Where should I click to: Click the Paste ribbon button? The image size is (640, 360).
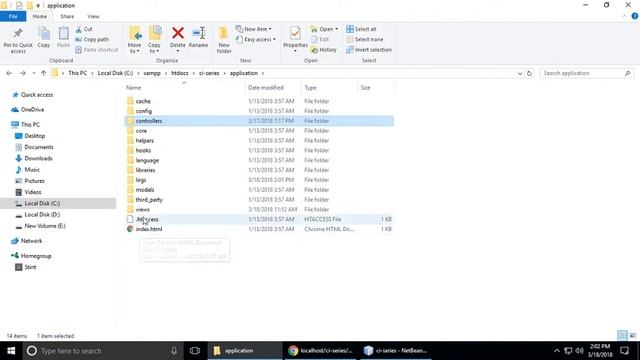coord(63,38)
